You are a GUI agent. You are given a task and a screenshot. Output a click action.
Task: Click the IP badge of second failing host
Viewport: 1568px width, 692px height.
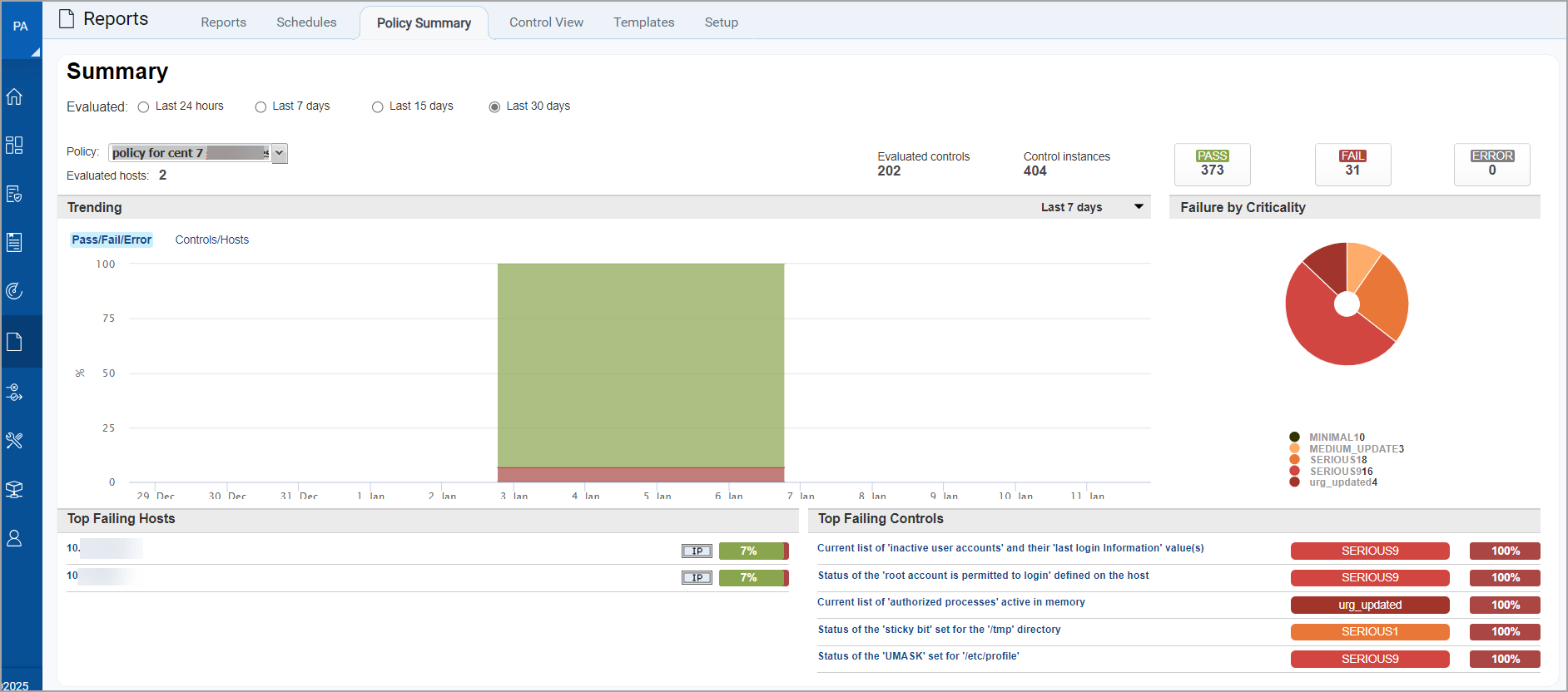tap(697, 577)
